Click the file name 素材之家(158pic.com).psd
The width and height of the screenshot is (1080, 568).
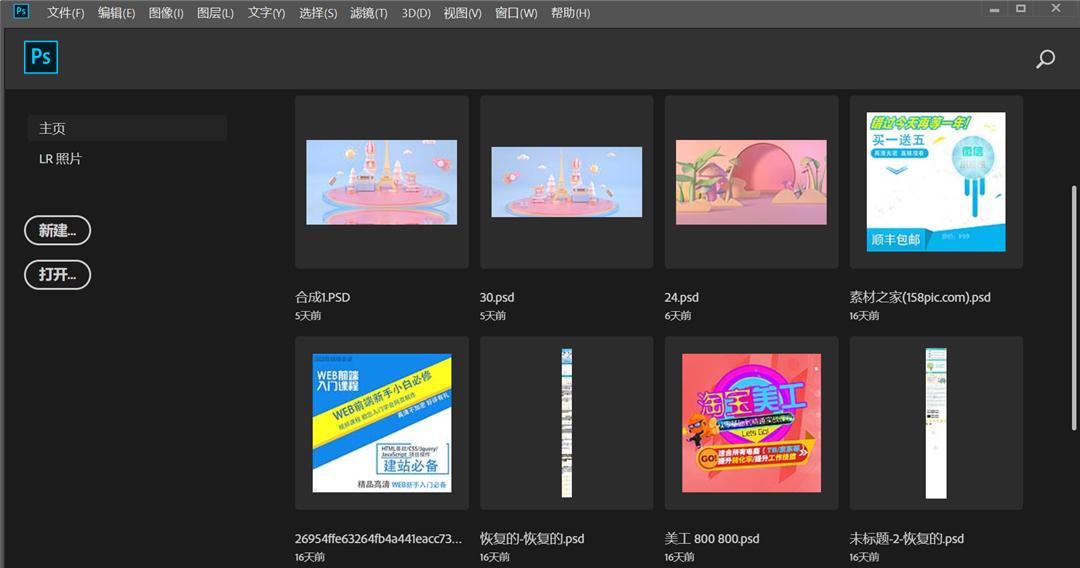click(x=920, y=297)
